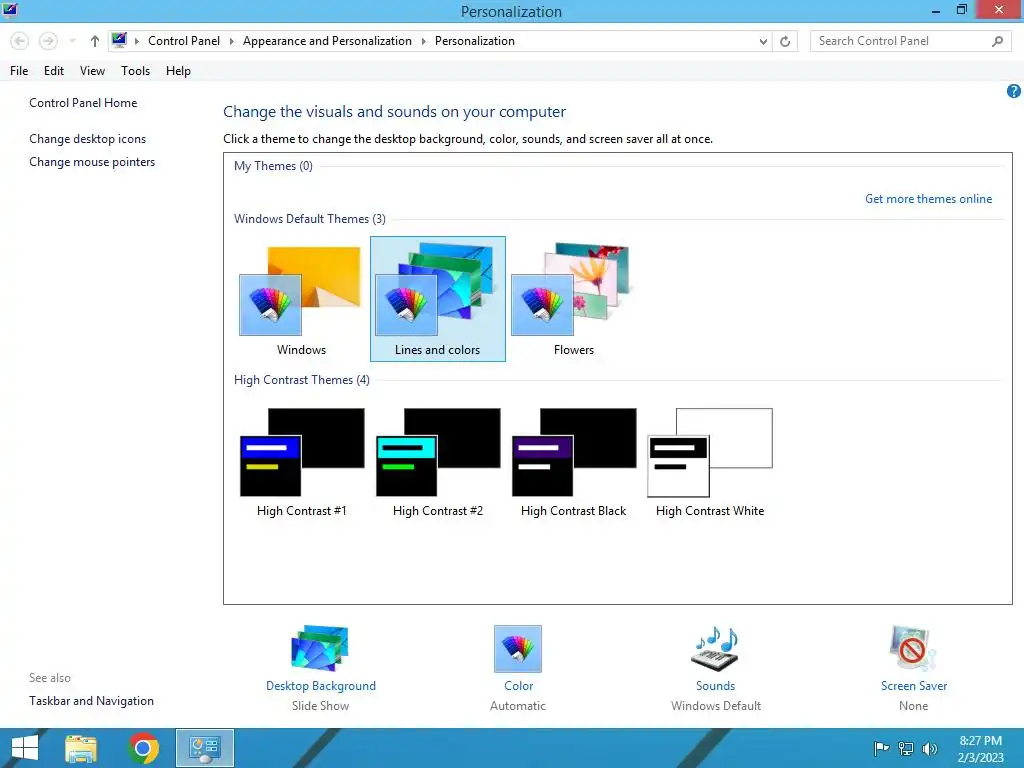Open the Sounds settings icon
This screenshot has height=768, width=1024.
click(715, 648)
